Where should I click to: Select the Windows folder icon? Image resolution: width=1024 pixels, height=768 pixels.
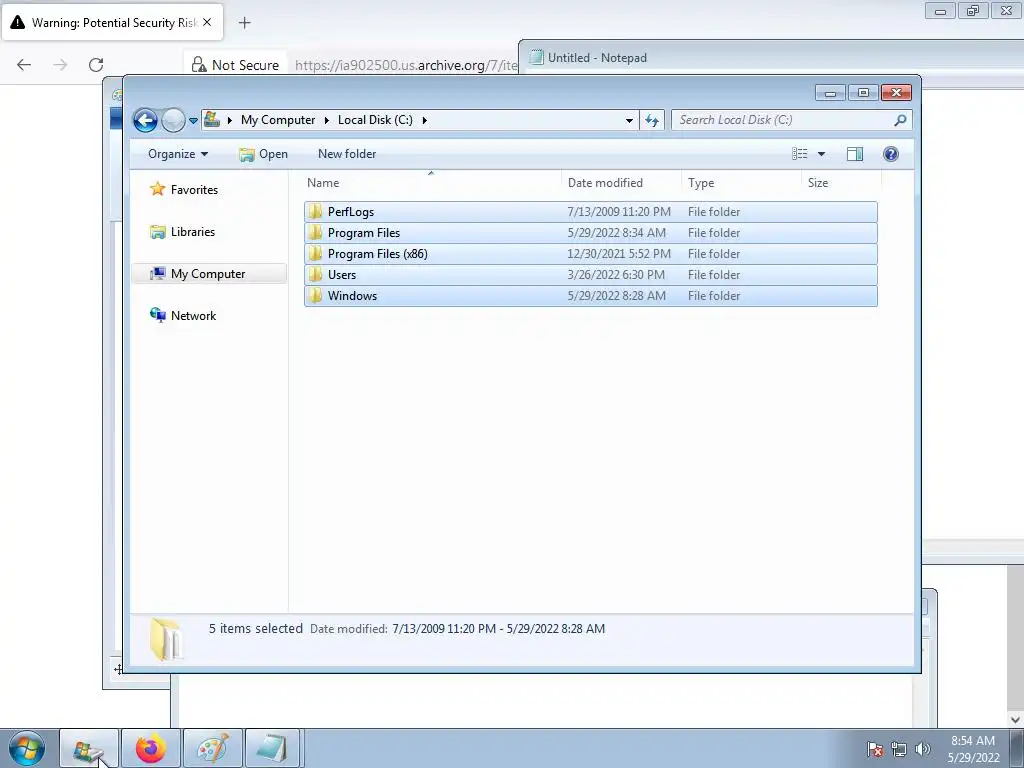(315, 295)
